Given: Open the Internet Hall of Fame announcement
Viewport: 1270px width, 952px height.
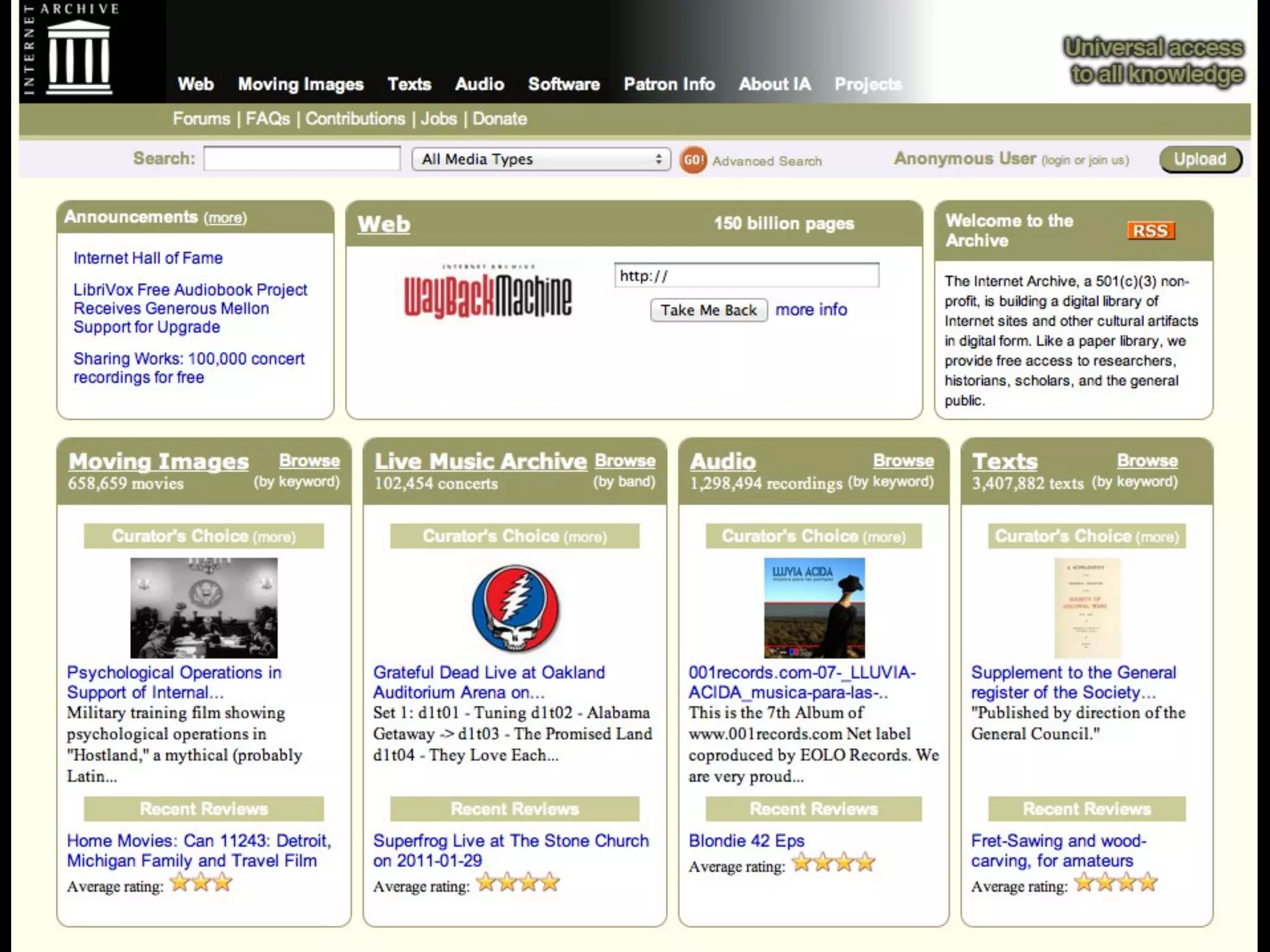Looking at the screenshot, I should pos(148,258).
